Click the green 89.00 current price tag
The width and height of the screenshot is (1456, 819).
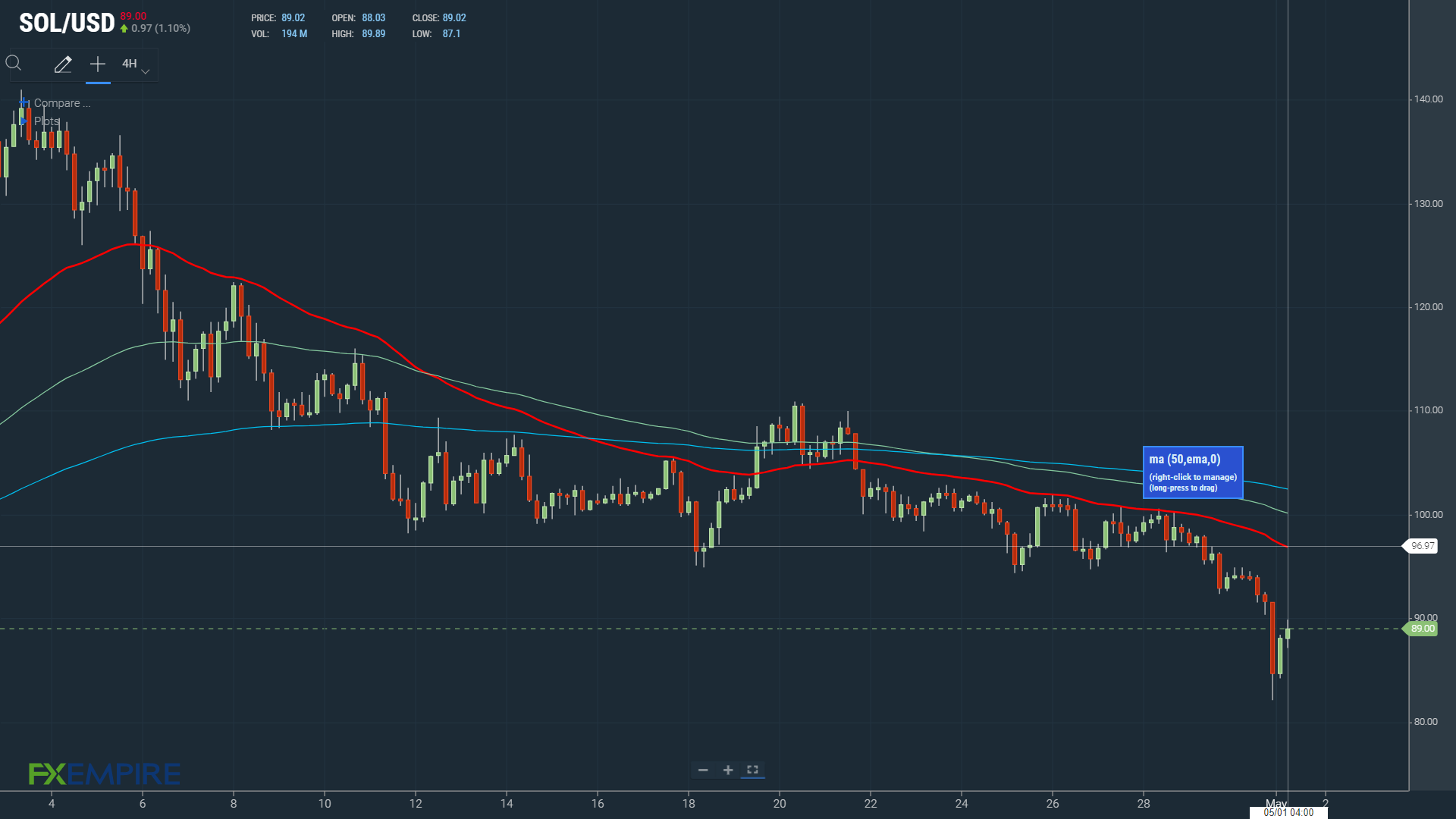(1422, 629)
